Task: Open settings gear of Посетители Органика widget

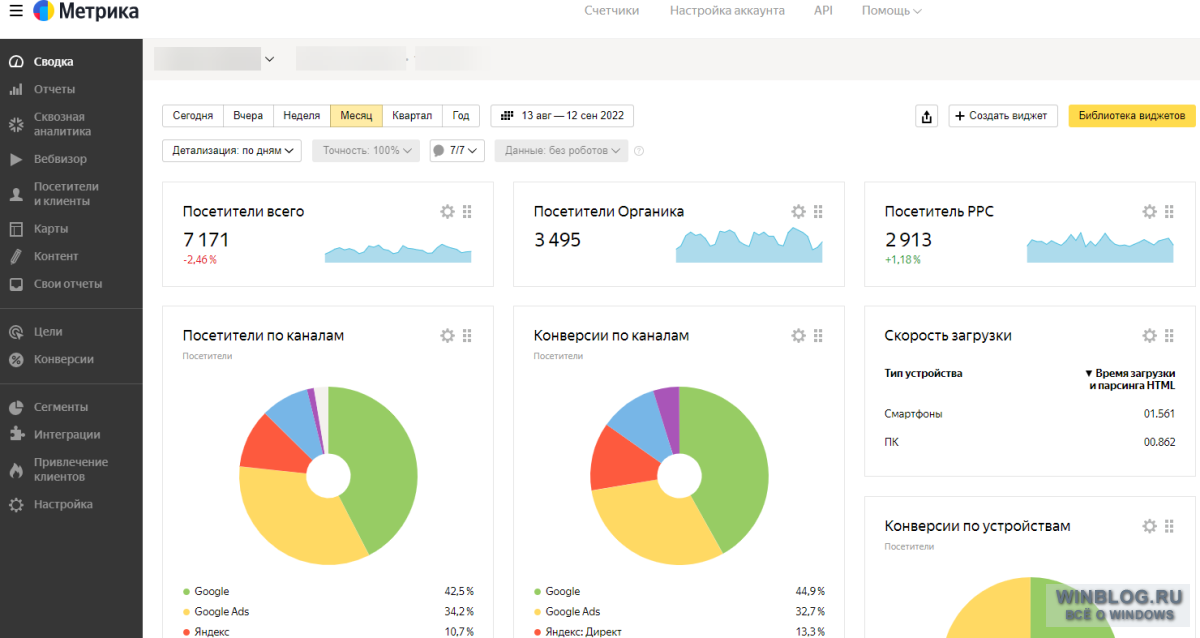Action: pos(798,212)
